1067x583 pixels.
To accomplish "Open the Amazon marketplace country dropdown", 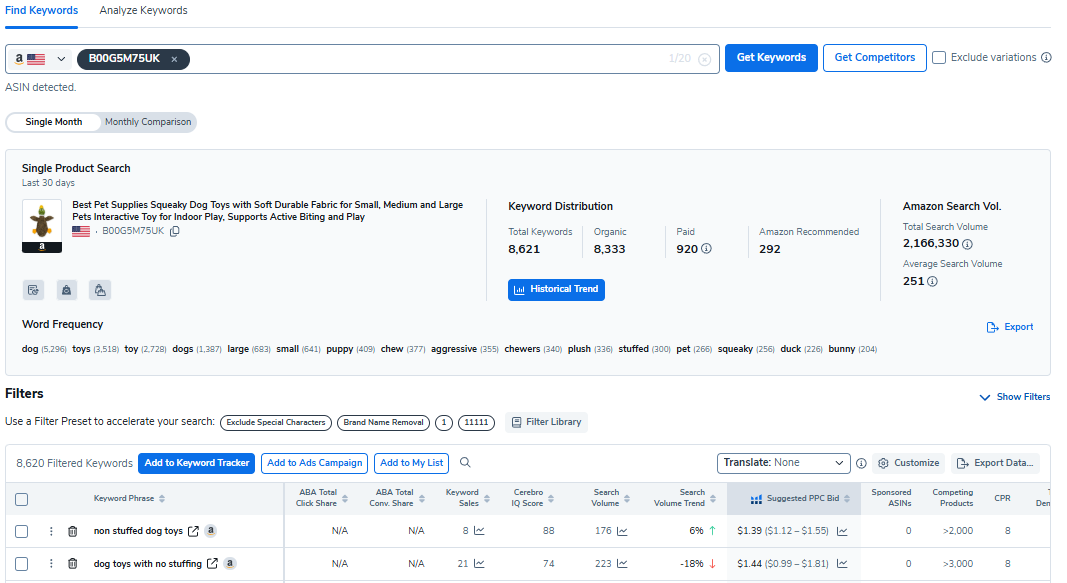I will click(40, 59).
